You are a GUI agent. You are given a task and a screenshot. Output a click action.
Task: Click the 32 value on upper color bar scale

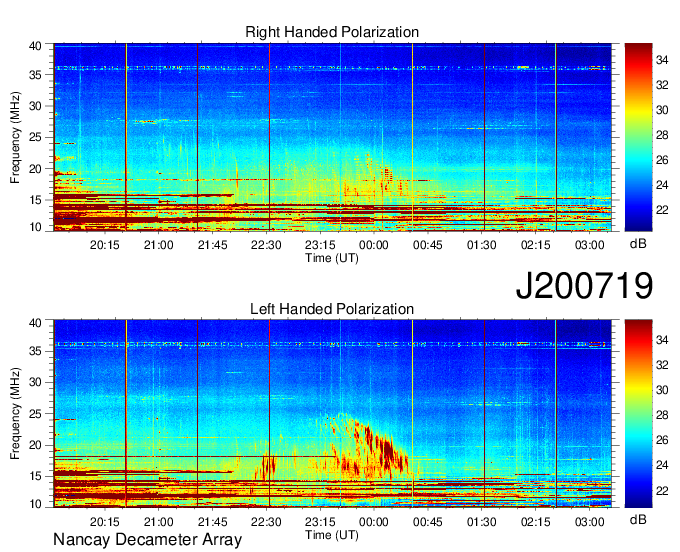[x=662, y=85]
